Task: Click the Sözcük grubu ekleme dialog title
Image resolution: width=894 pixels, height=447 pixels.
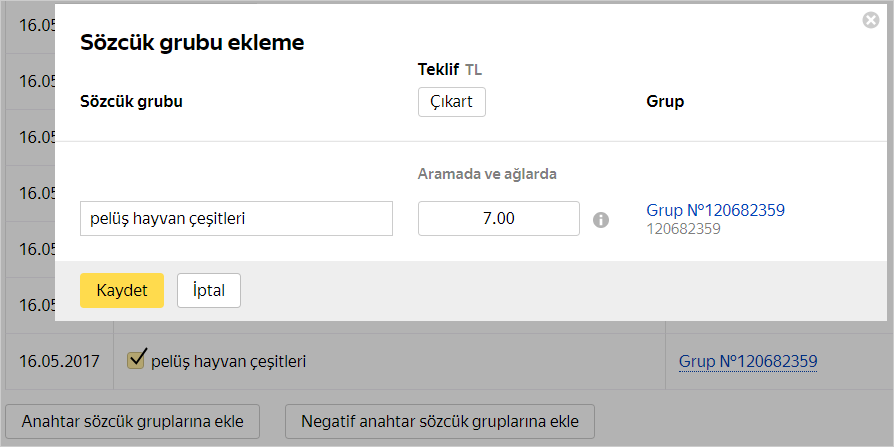Action: click(x=192, y=42)
